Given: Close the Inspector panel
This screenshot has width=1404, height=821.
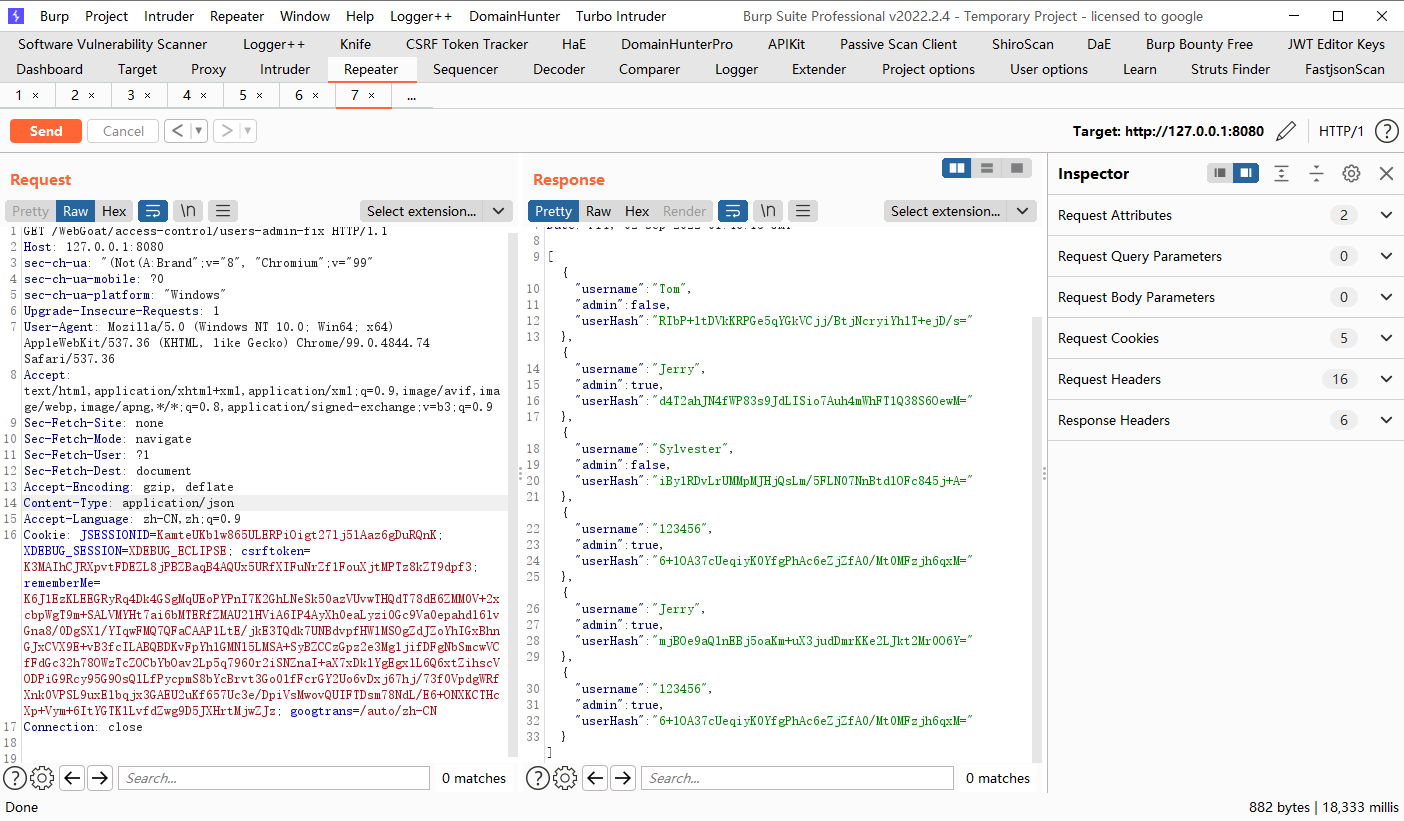Looking at the screenshot, I should [1386, 173].
